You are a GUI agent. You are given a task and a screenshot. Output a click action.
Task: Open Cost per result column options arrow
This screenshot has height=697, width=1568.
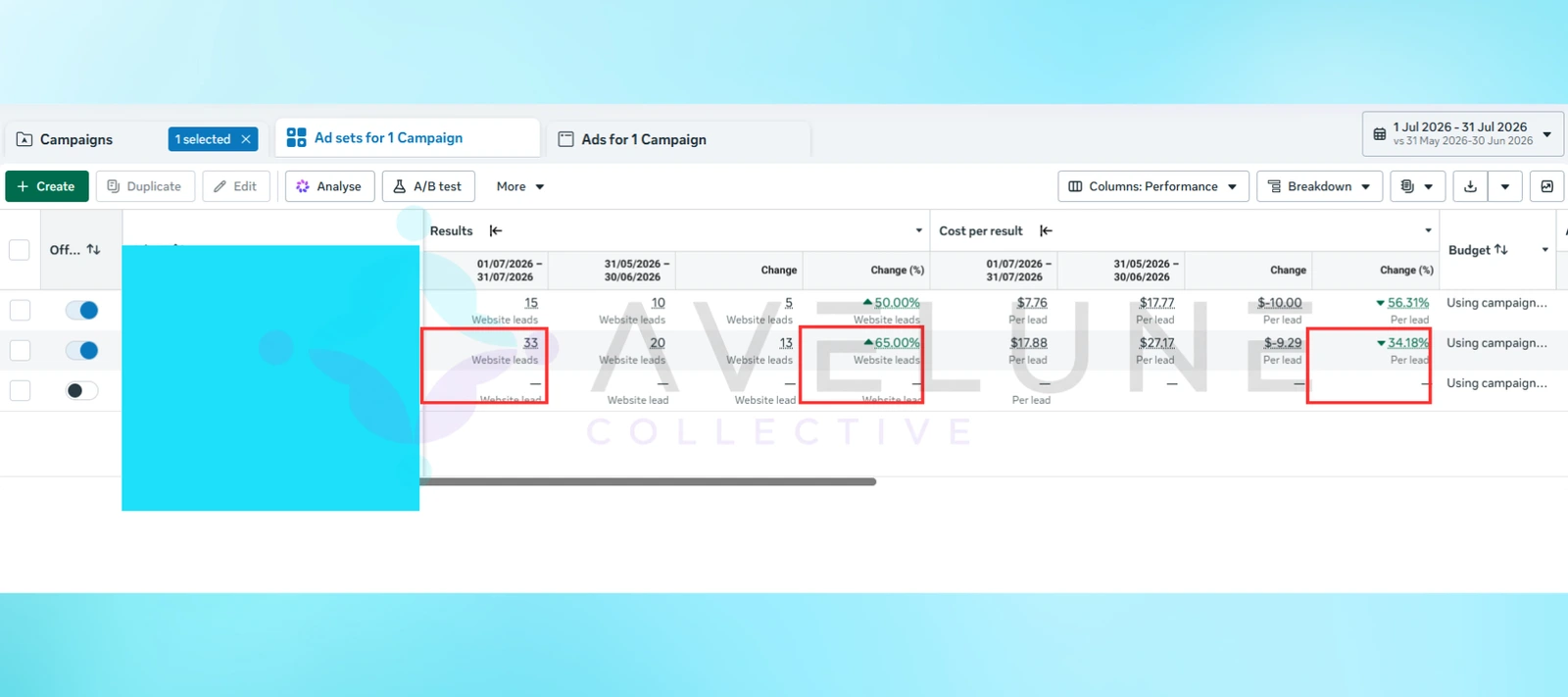point(1428,230)
